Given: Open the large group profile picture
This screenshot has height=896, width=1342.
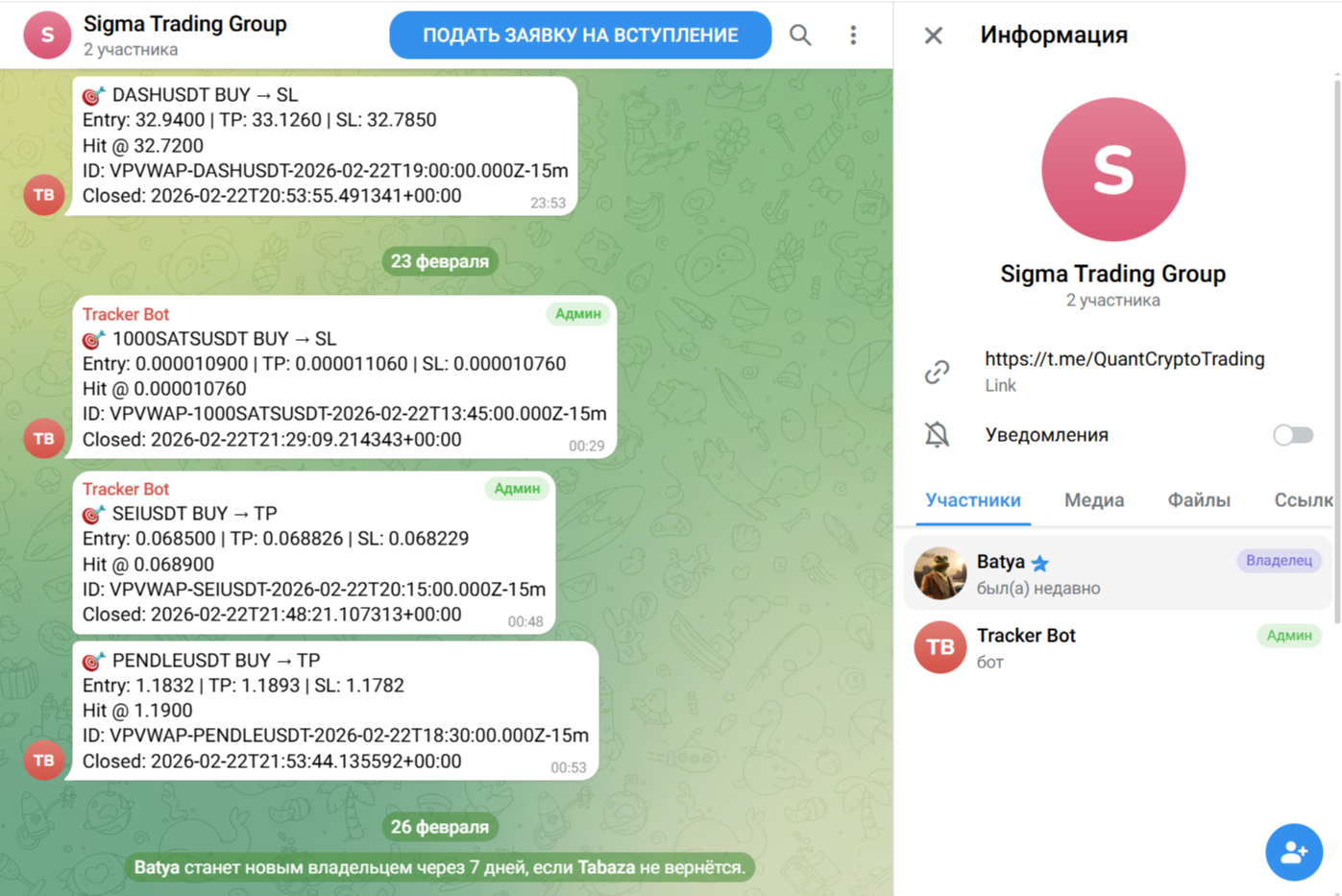Looking at the screenshot, I should coord(1113,169).
